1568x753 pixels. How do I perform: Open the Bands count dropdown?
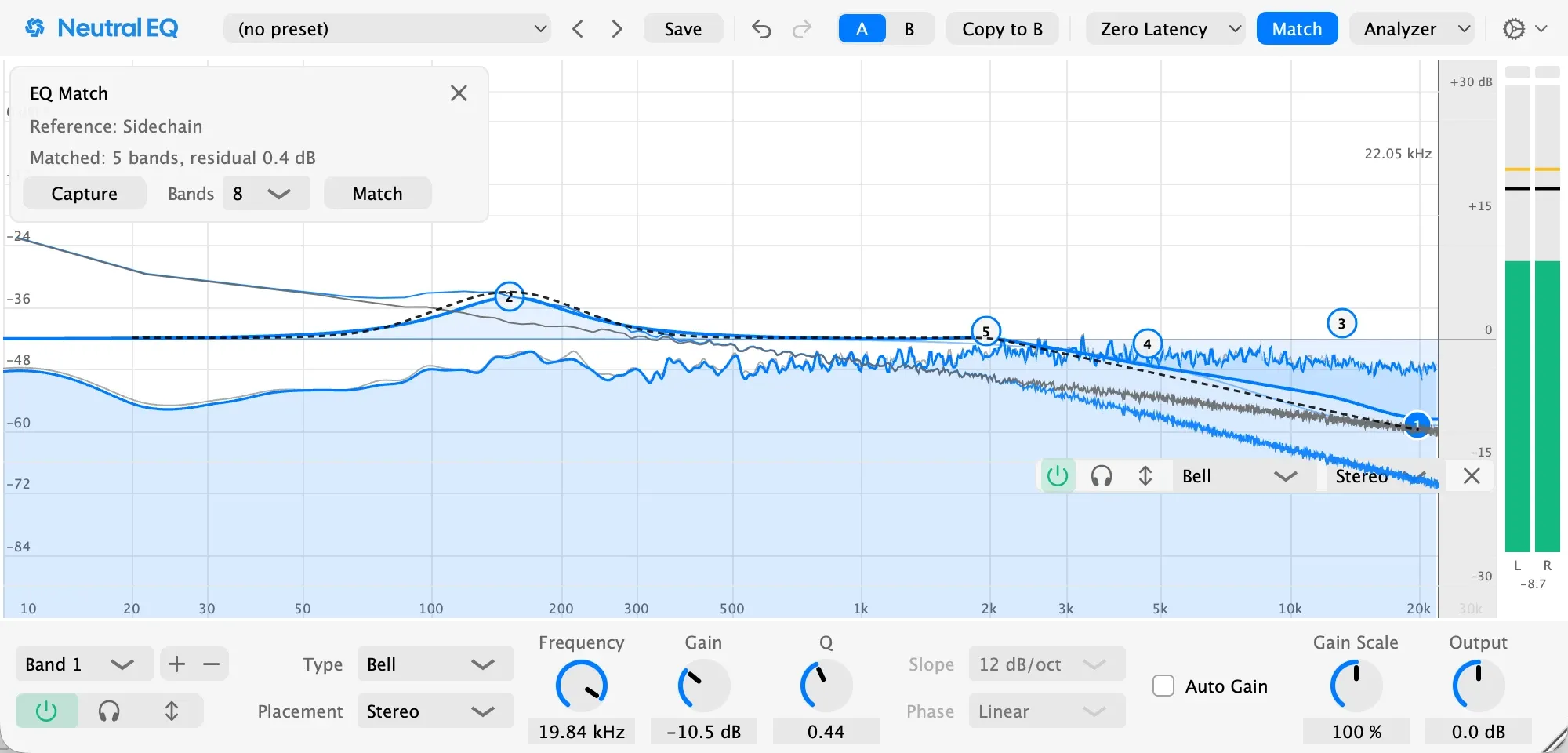pos(267,194)
